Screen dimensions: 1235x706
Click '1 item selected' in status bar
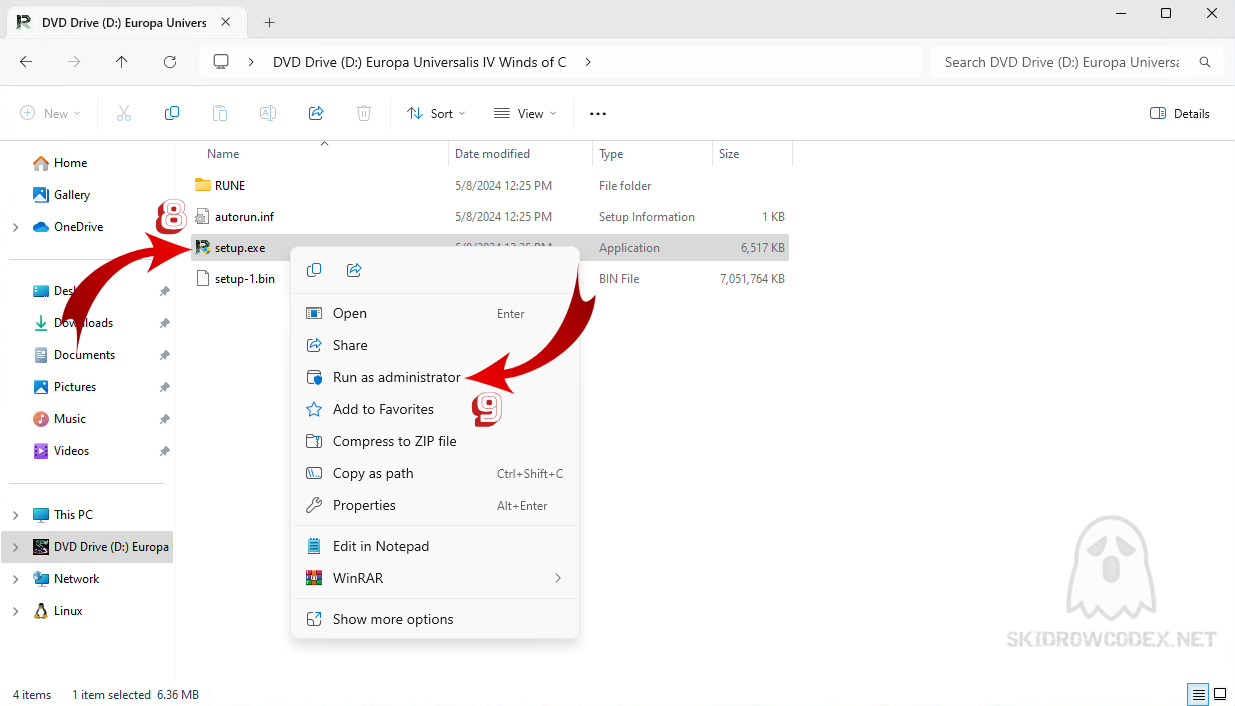(111, 694)
